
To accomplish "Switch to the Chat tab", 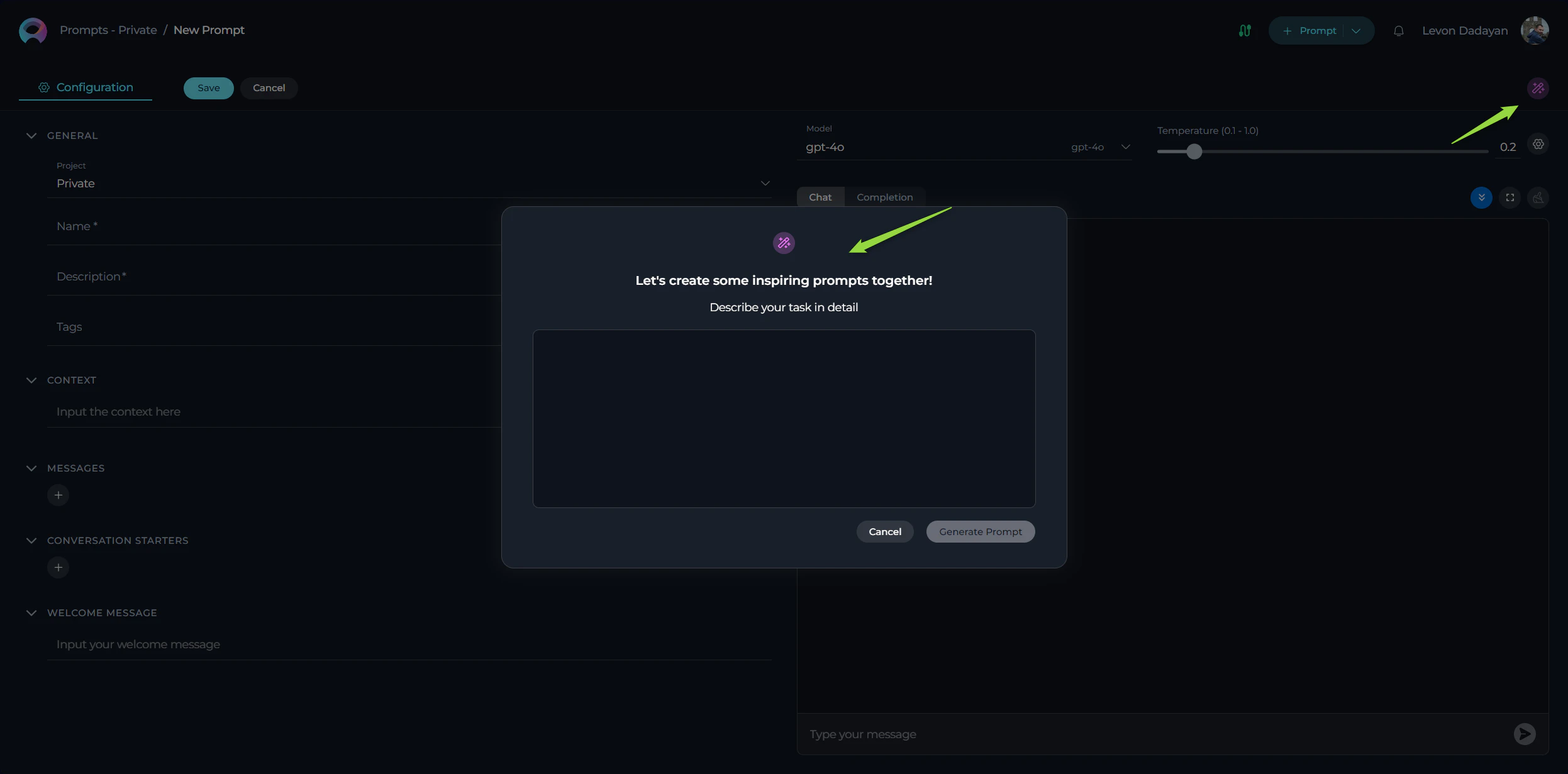I will [x=820, y=197].
